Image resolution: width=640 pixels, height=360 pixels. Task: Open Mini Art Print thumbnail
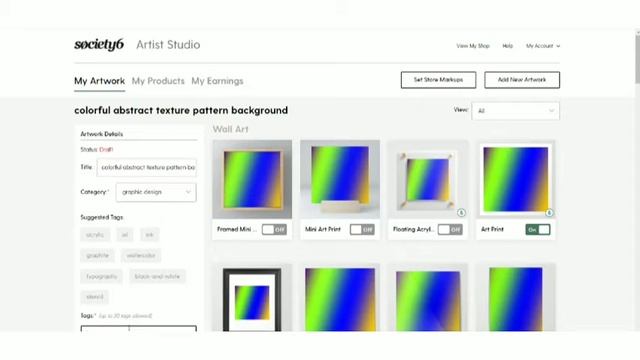point(340,179)
